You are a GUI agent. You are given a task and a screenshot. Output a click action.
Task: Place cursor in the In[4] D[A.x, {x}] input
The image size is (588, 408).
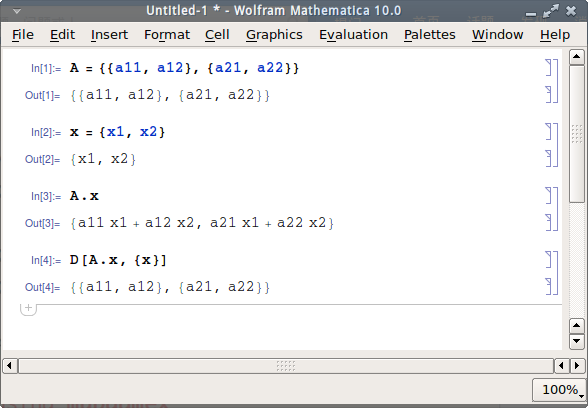118,260
